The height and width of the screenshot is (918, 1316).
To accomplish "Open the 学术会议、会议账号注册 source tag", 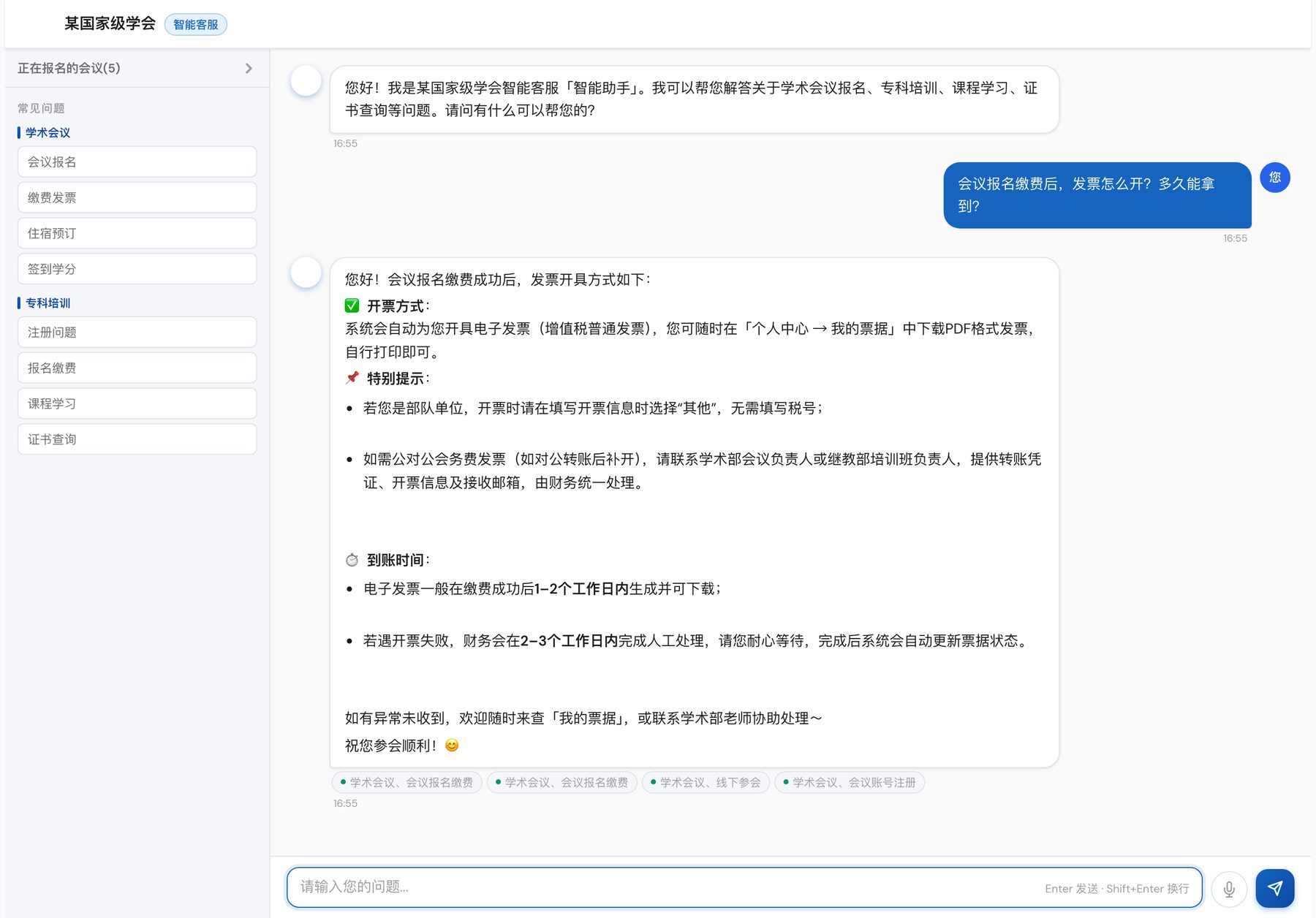I will [850, 783].
